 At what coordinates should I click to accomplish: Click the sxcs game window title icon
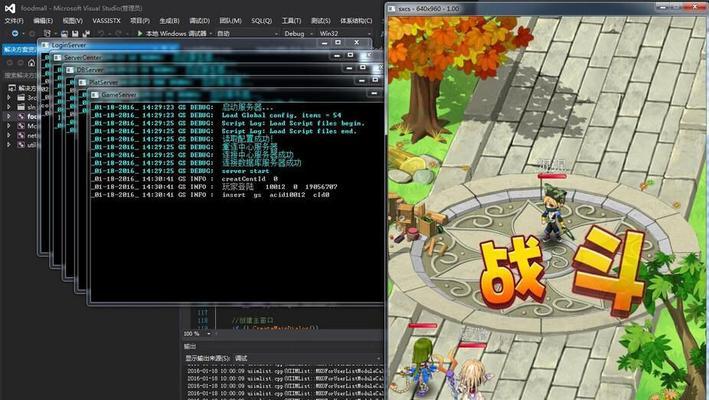click(x=392, y=9)
